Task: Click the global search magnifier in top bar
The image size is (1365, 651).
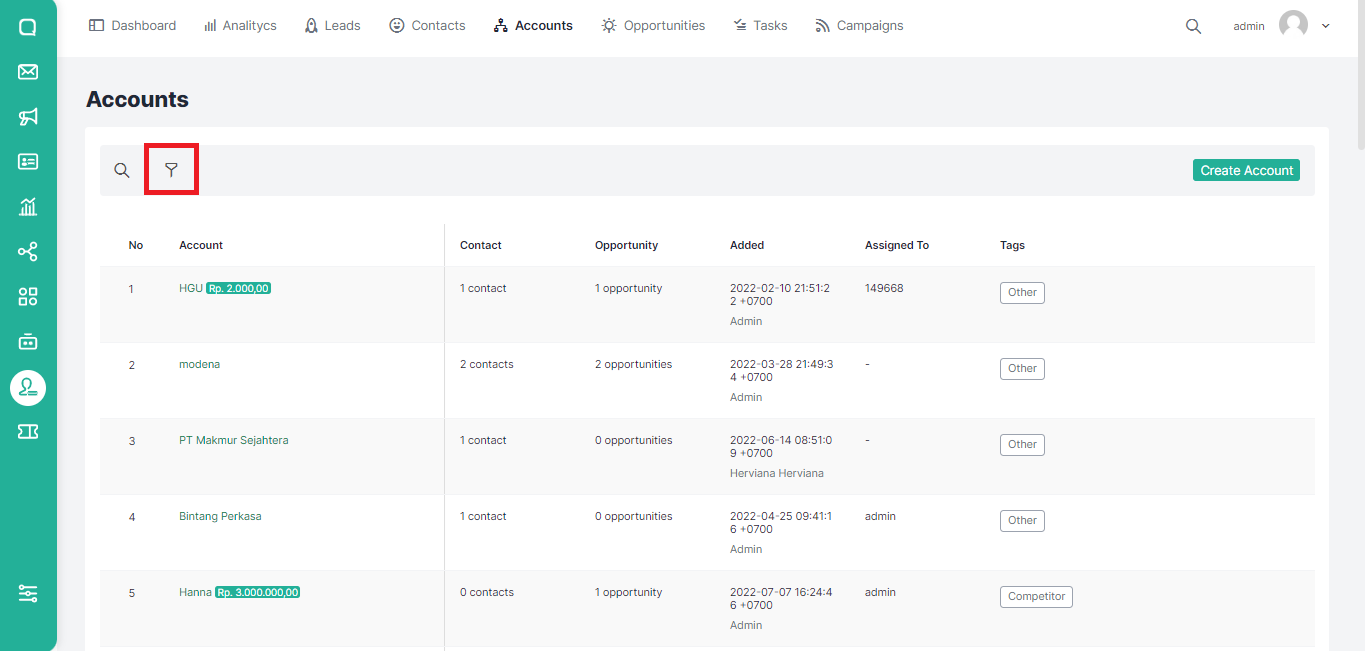Action: (x=1193, y=26)
